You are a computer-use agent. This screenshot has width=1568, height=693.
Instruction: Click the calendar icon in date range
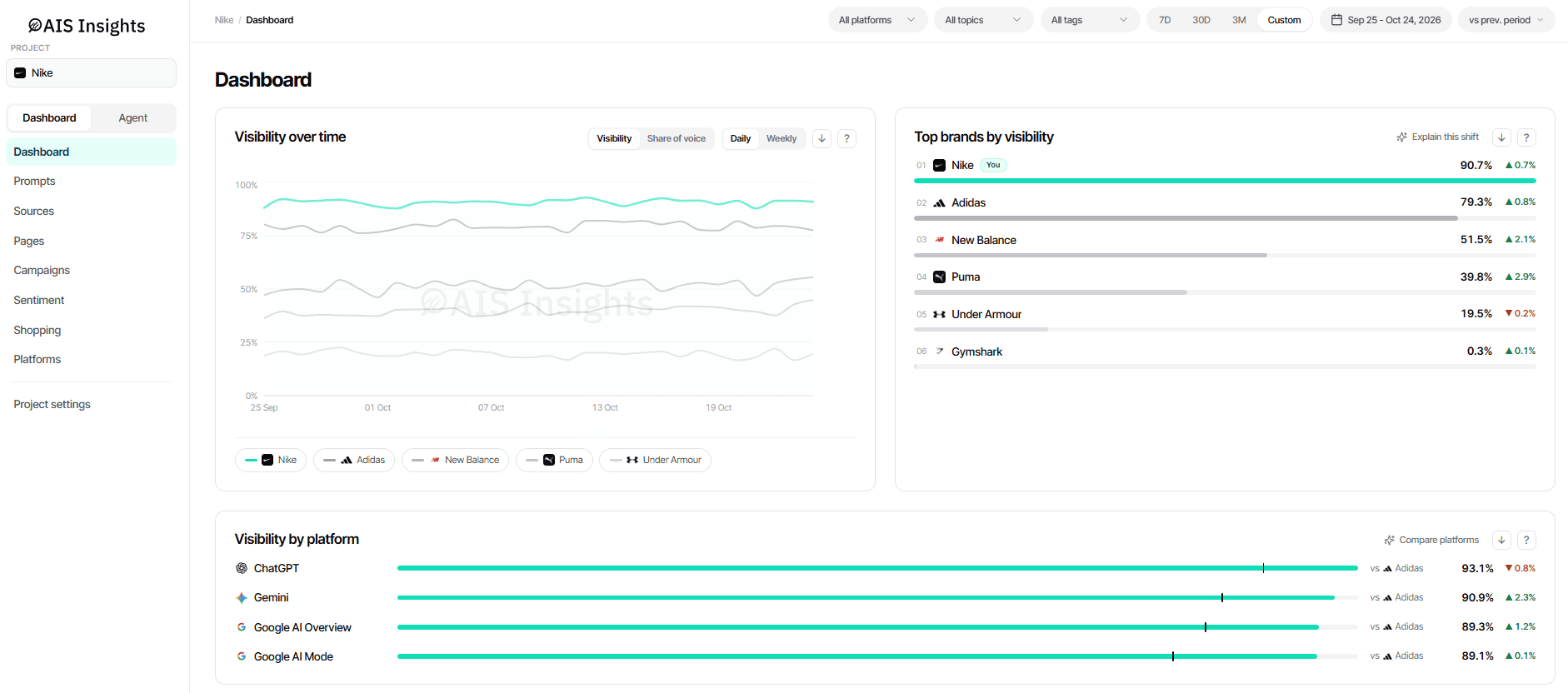point(1336,20)
